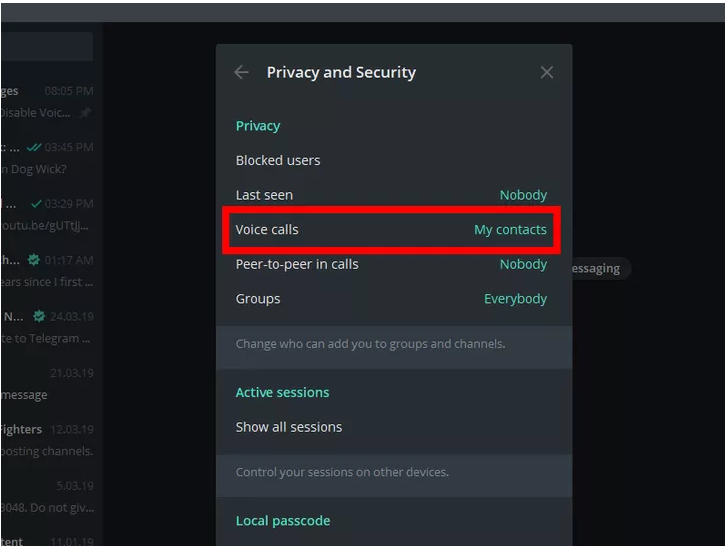
Task: Select the chat dated 5.03.19
Action: click(x=48, y=497)
